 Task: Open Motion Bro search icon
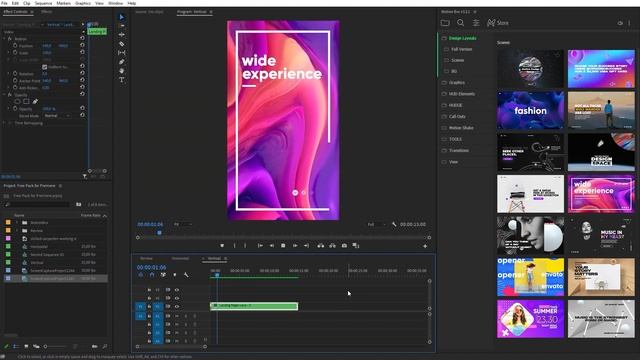click(460, 23)
